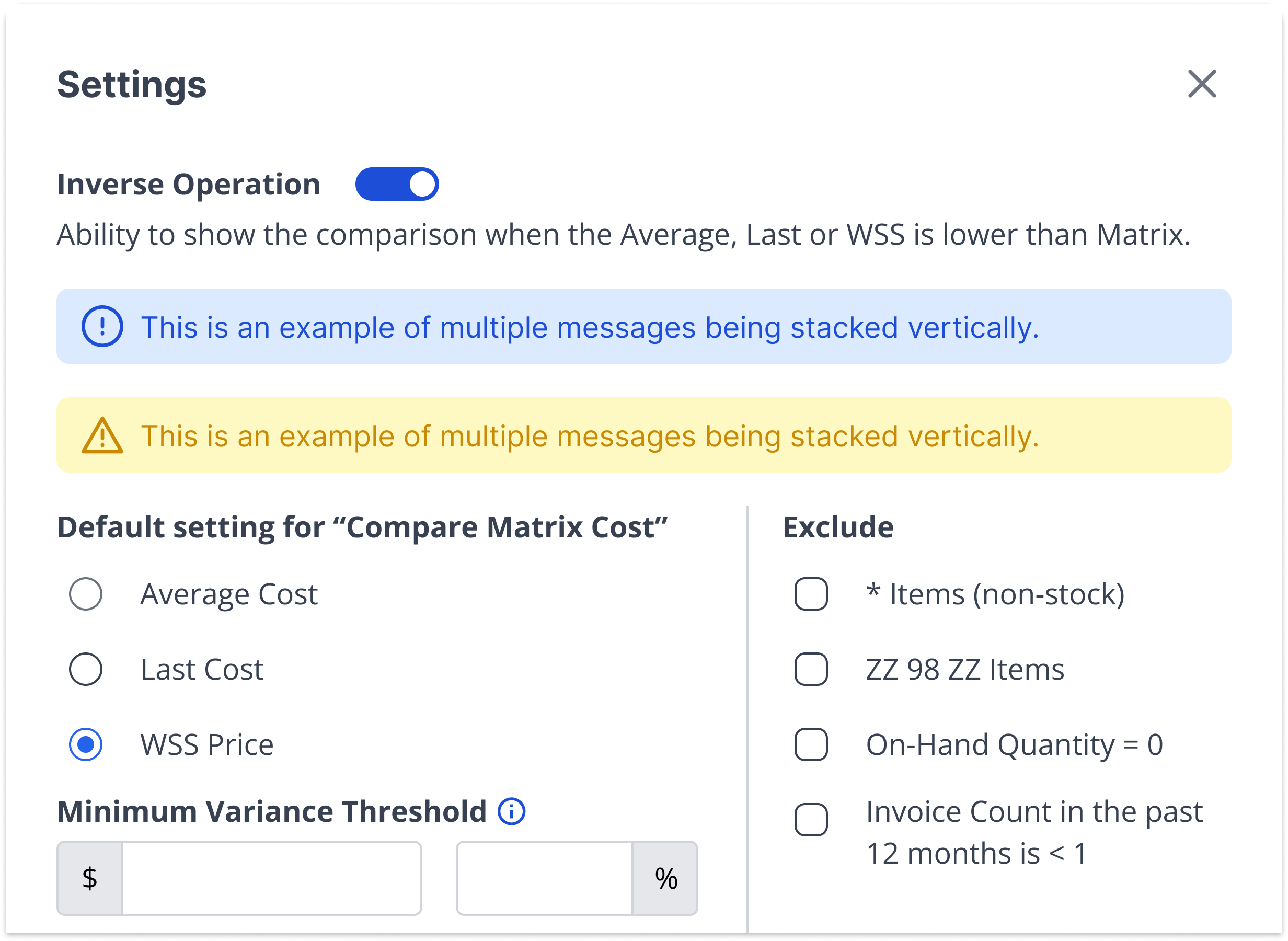Click the percent threshold input field
The image size is (1288, 941).
[544, 878]
